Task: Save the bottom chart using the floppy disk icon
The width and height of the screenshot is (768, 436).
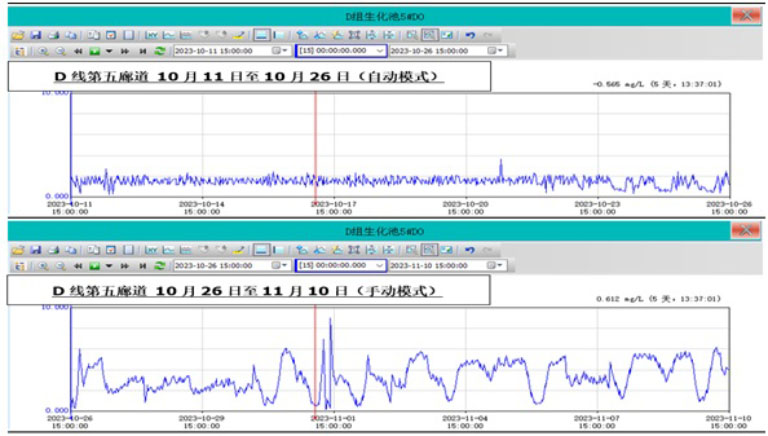Action: [35, 250]
